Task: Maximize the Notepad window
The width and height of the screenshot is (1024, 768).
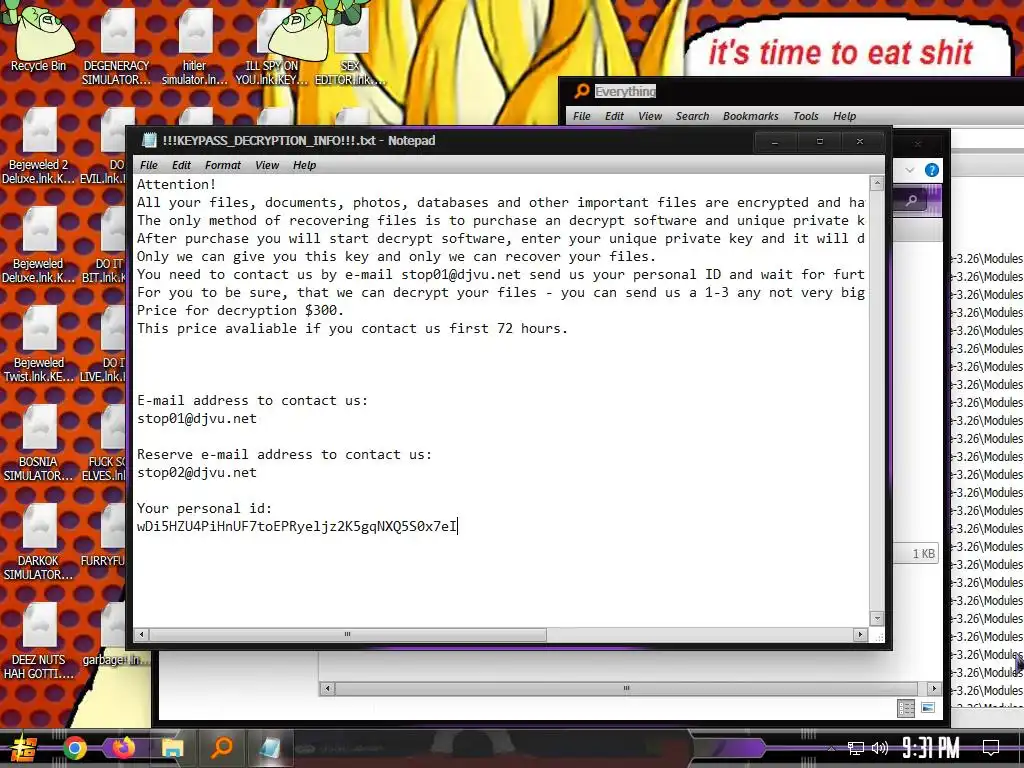Action: [820, 141]
